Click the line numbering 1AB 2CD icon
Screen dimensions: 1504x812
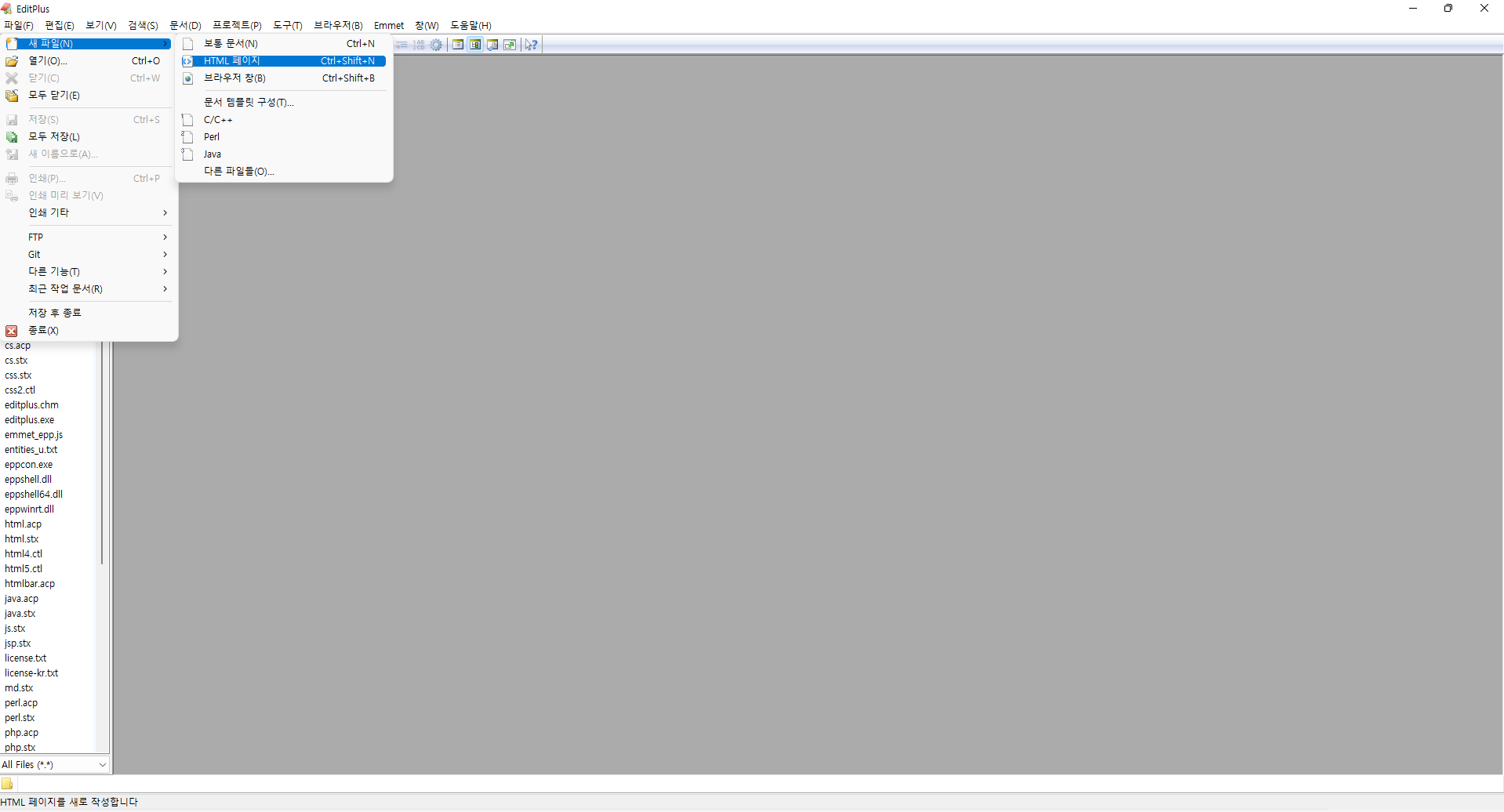pyautogui.click(x=419, y=45)
